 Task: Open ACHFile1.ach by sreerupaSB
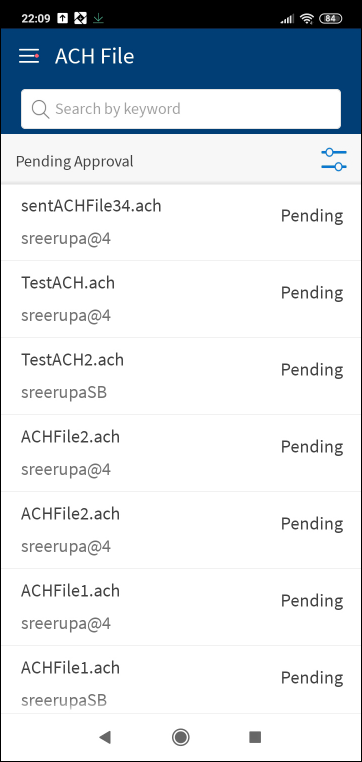181,679
